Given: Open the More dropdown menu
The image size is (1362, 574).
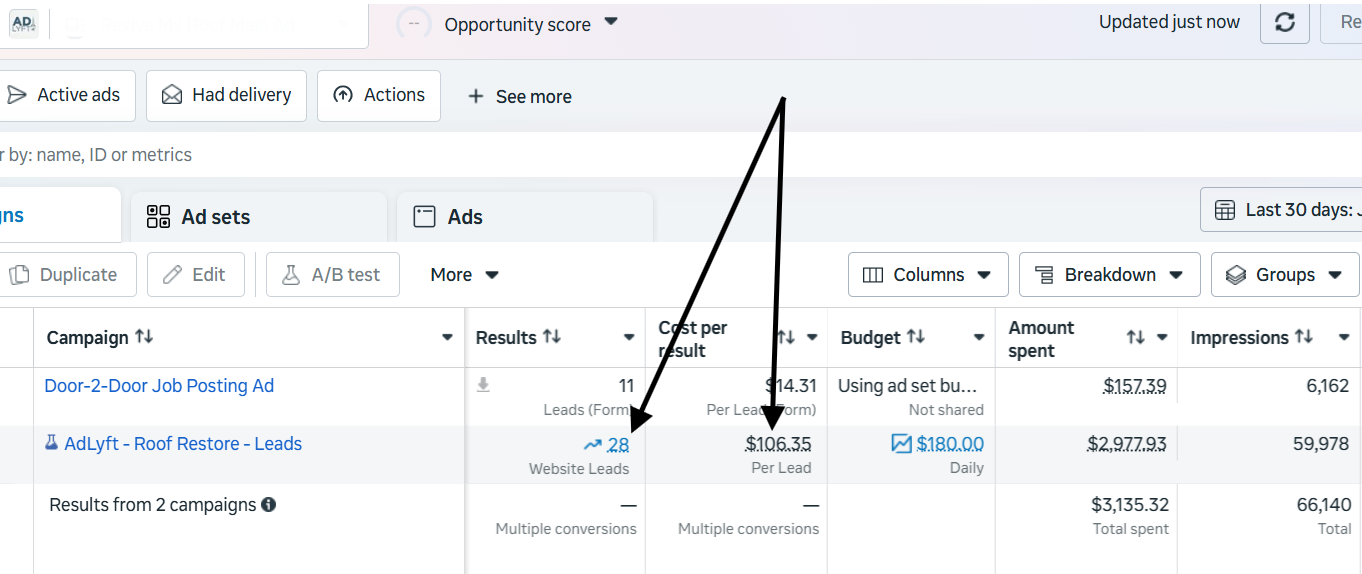Looking at the screenshot, I should point(464,275).
